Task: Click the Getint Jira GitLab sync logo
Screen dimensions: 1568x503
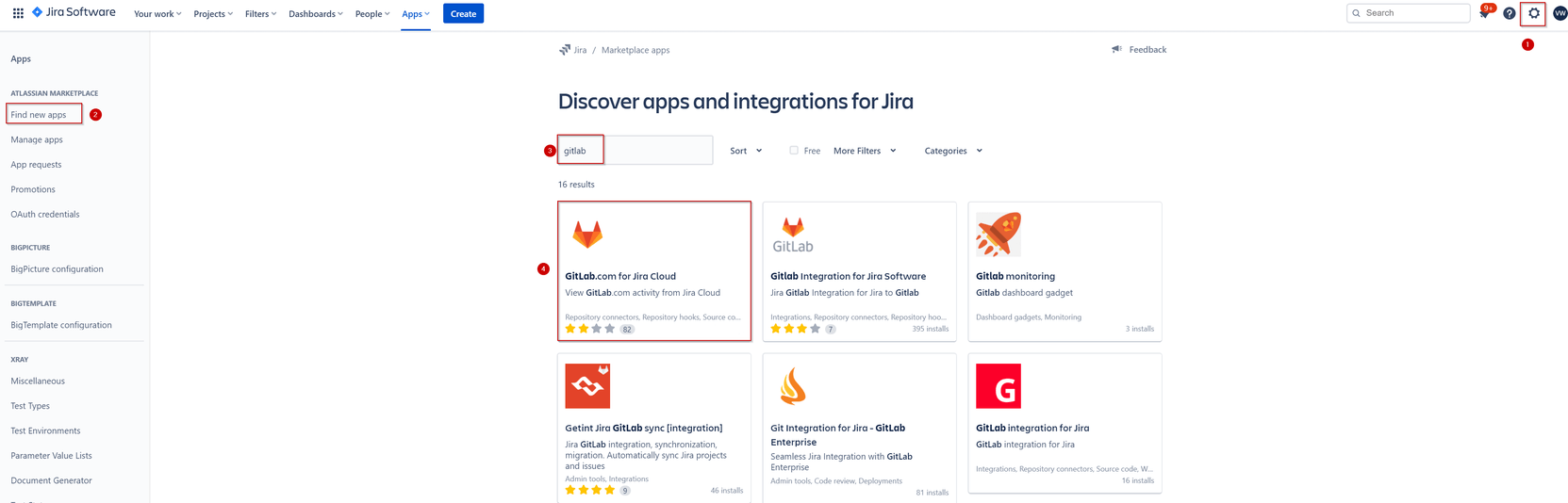Action: (587, 385)
